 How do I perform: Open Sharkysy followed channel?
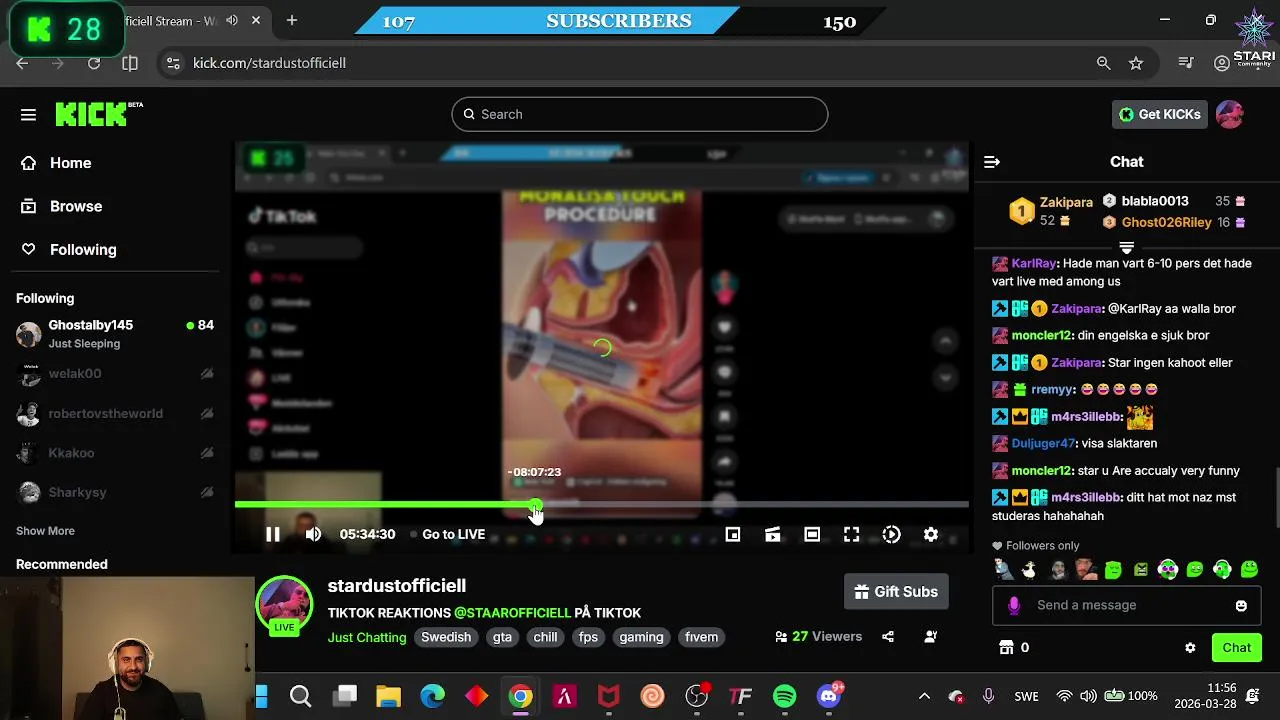pos(116,492)
